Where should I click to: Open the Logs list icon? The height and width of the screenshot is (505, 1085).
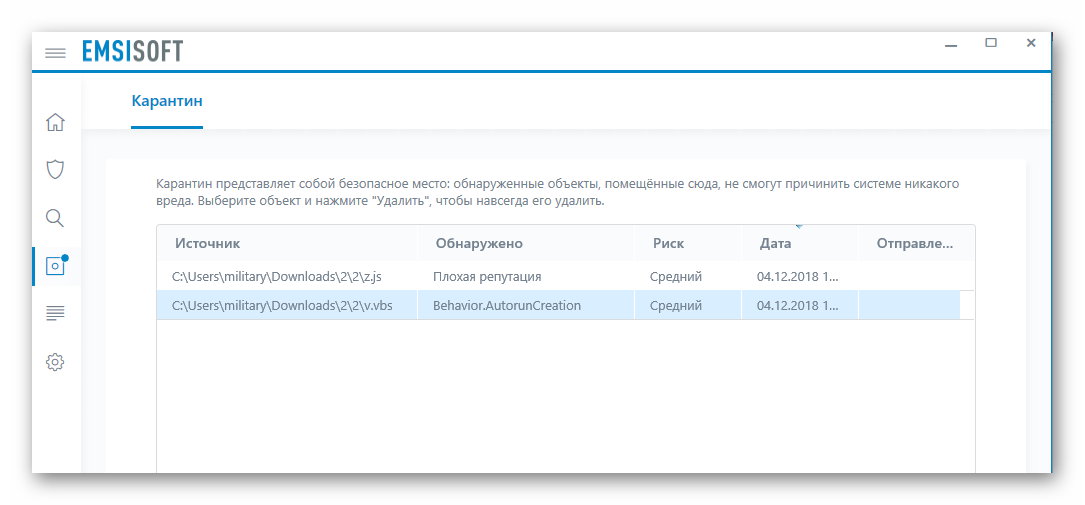point(55,313)
